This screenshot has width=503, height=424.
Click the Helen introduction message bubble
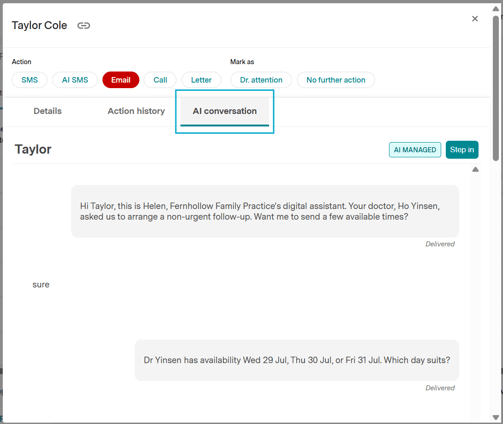point(265,211)
